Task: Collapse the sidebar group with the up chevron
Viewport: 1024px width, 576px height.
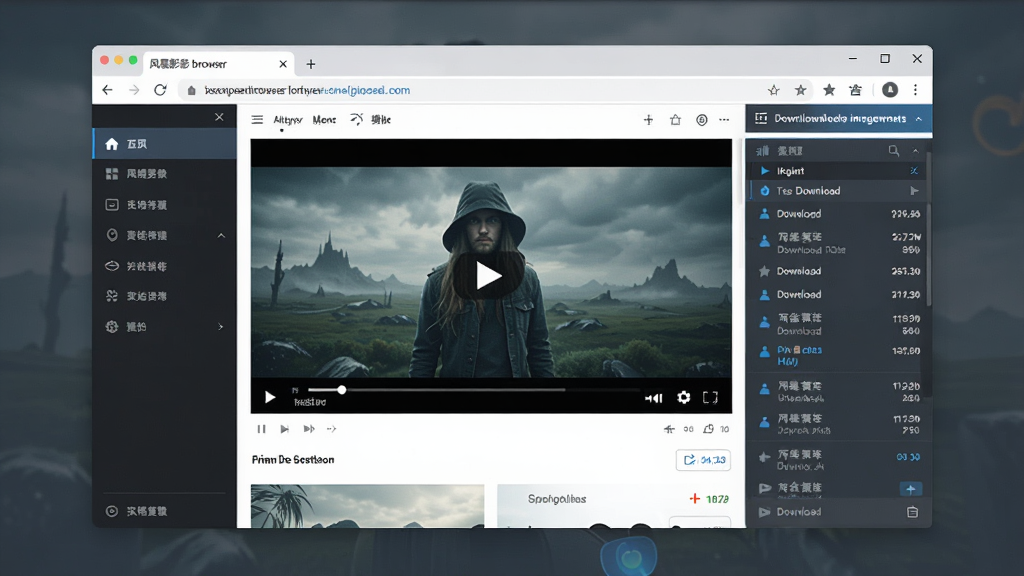Action: [x=221, y=236]
